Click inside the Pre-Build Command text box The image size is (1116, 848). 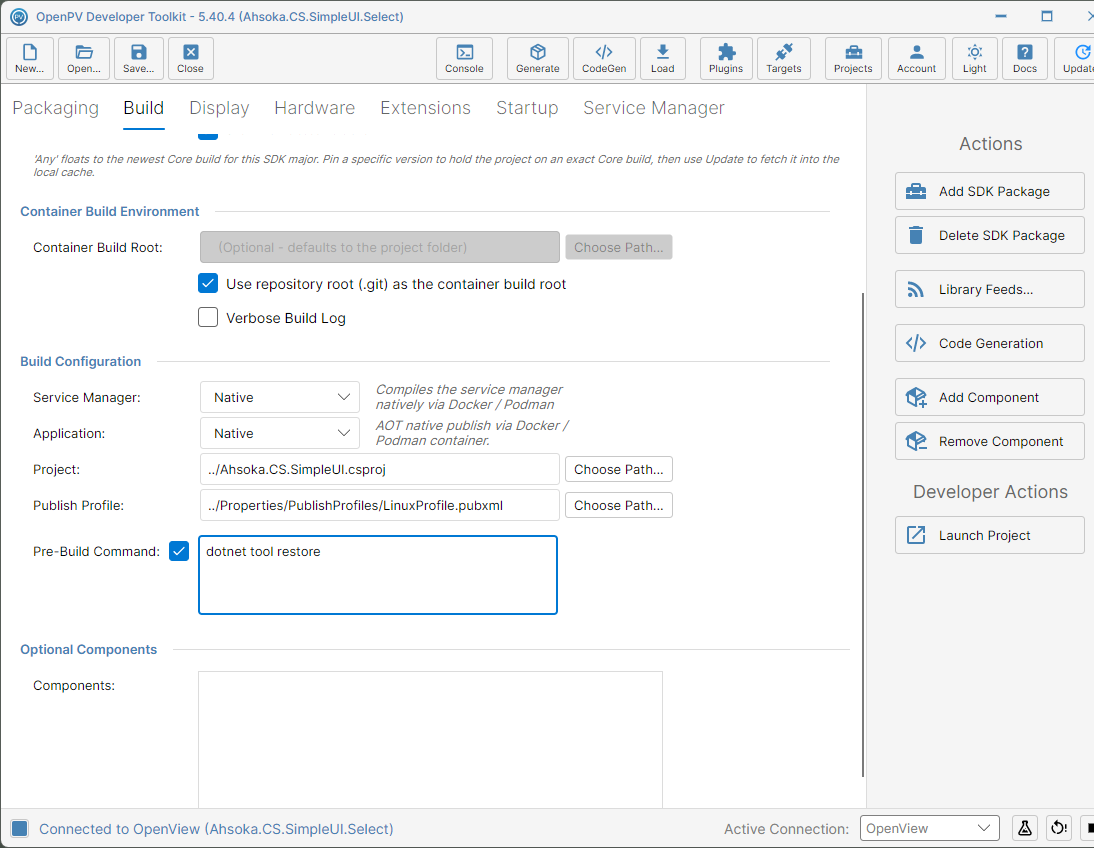pyautogui.click(x=378, y=575)
